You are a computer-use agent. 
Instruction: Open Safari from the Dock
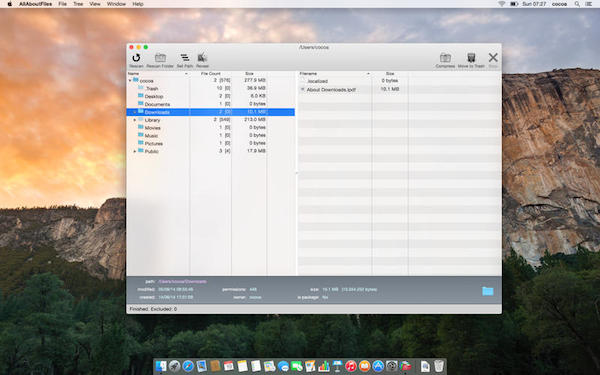188,366
